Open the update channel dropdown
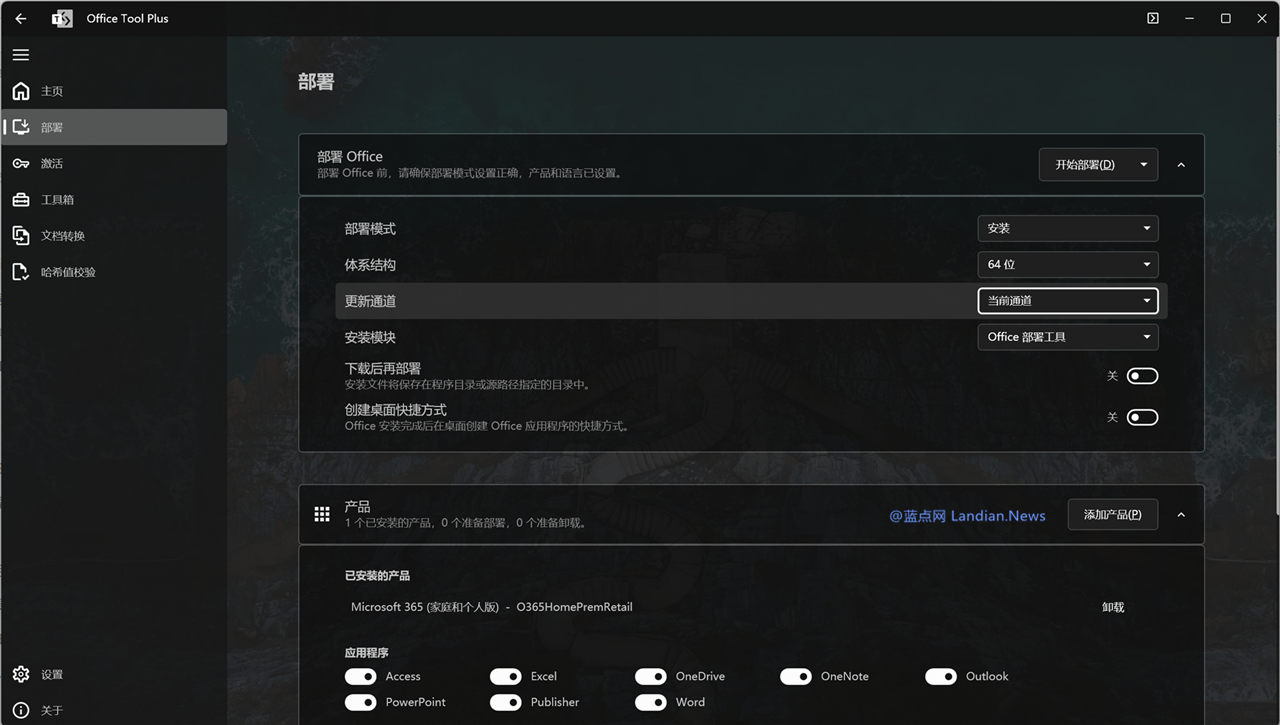 click(1067, 300)
